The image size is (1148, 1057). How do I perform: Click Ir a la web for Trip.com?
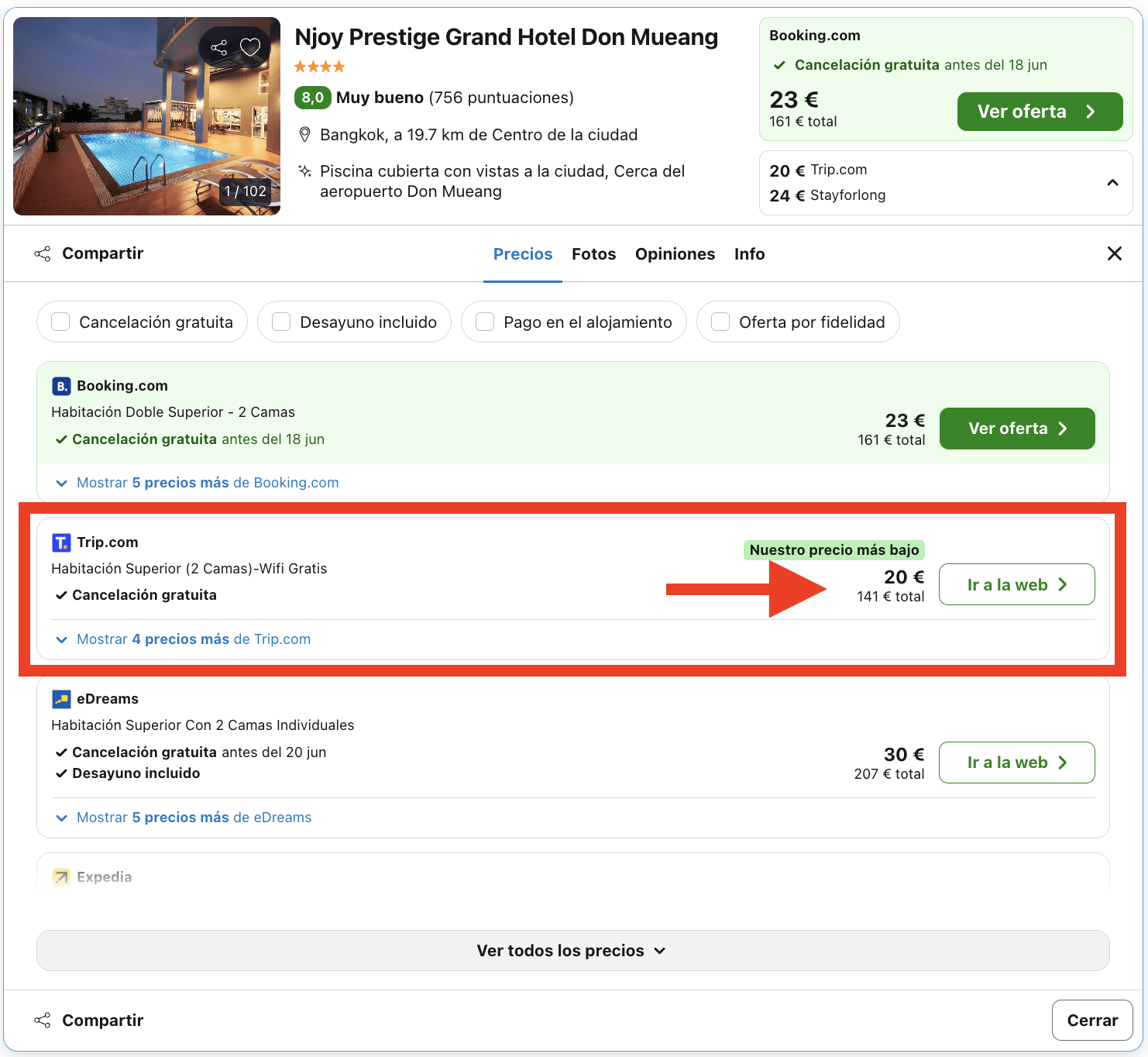coord(1016,584)
